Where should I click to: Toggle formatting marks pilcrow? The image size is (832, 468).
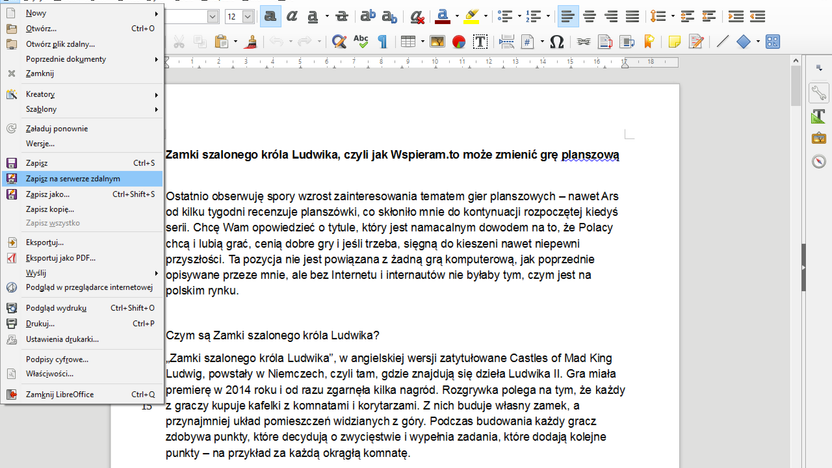pos(383,41)
